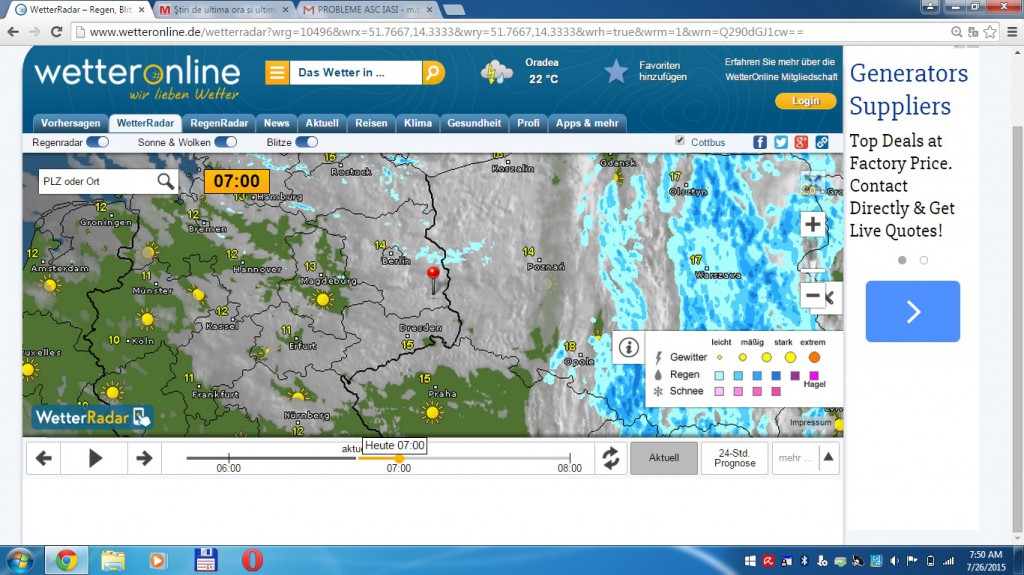Share via Google Plus icon

801,142
